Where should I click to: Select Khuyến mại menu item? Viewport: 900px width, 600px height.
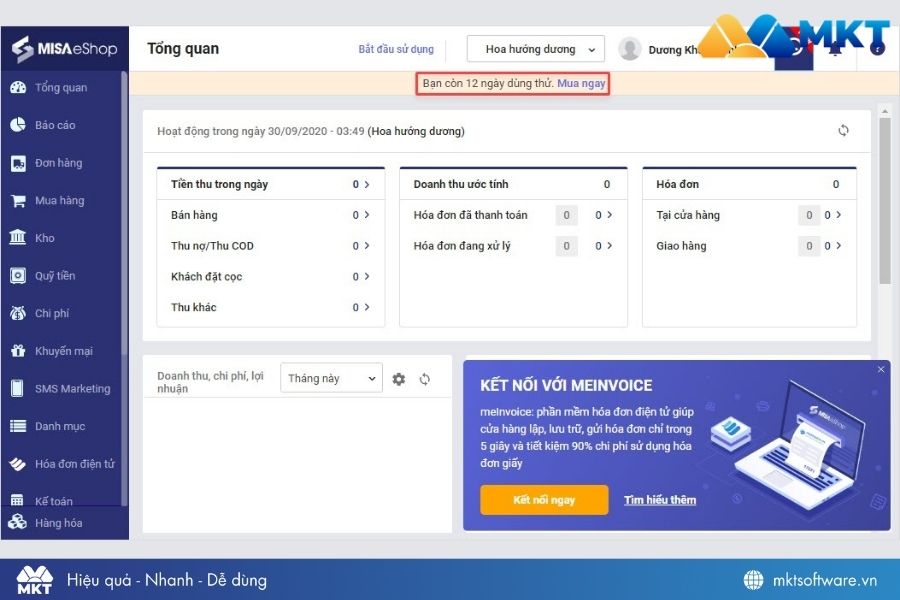[64, 351]
